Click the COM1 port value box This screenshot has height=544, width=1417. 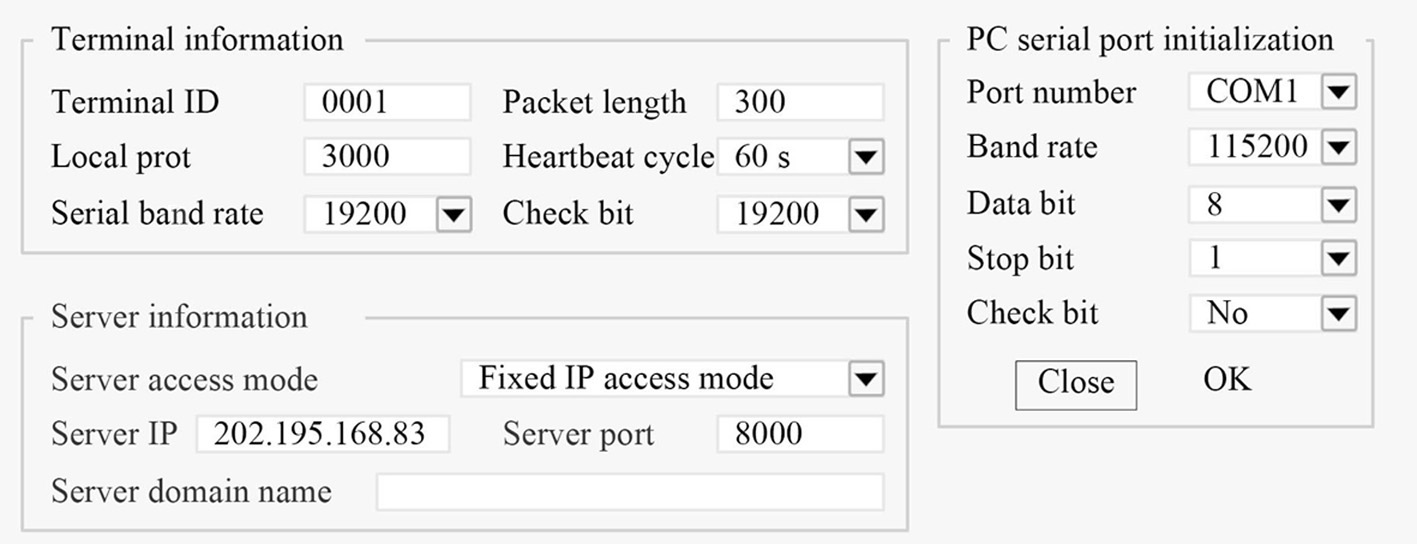1253,93
